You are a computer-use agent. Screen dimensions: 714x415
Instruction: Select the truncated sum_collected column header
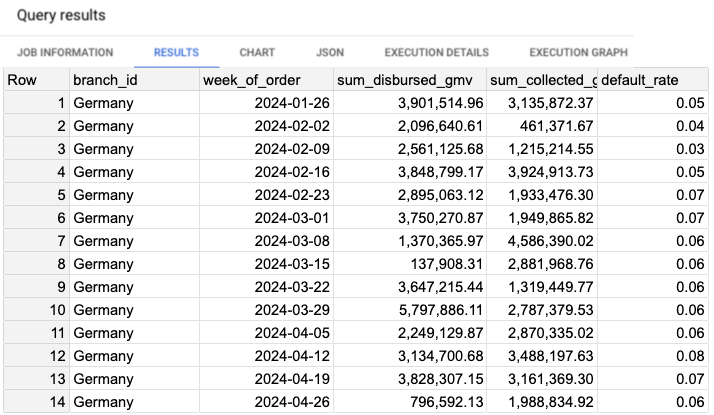pyautogui.click(x=541, y=80)
